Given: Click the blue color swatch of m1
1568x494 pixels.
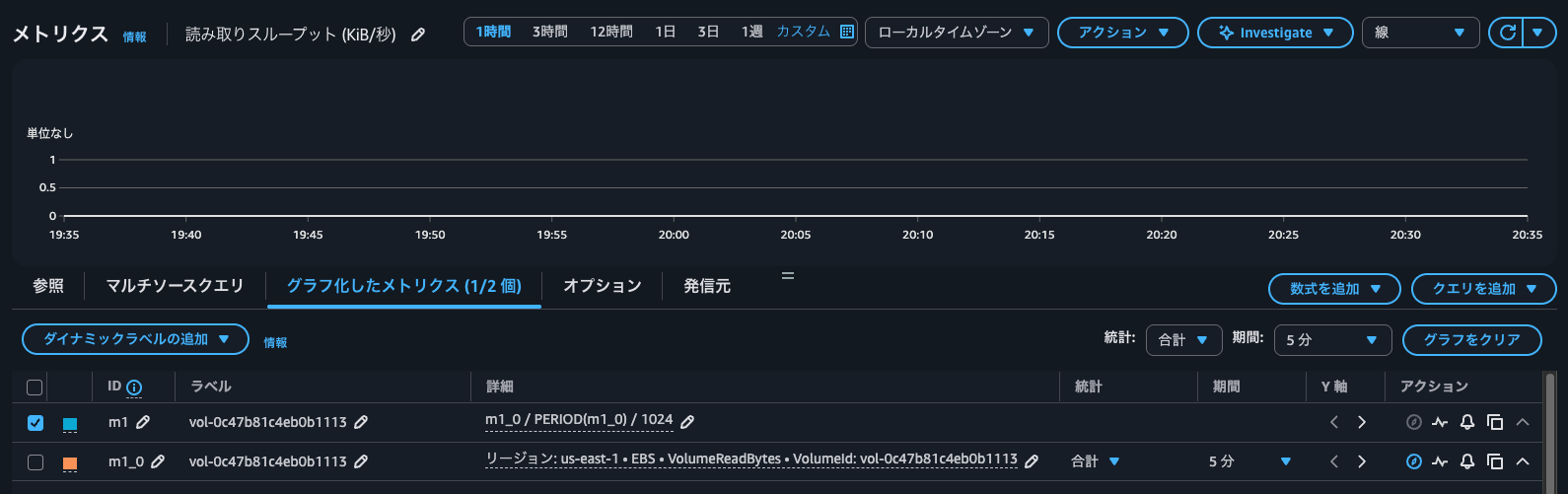Looking at the screenshot, I should point(70,424).
